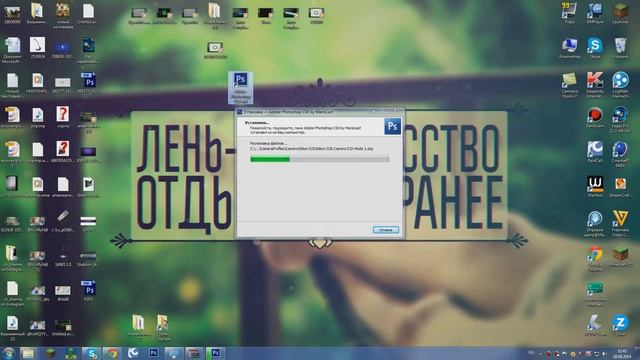The height and width of the screenshot is (360, 640).
Task: Open the Computer desktop icon
Action: click(569, 48)
